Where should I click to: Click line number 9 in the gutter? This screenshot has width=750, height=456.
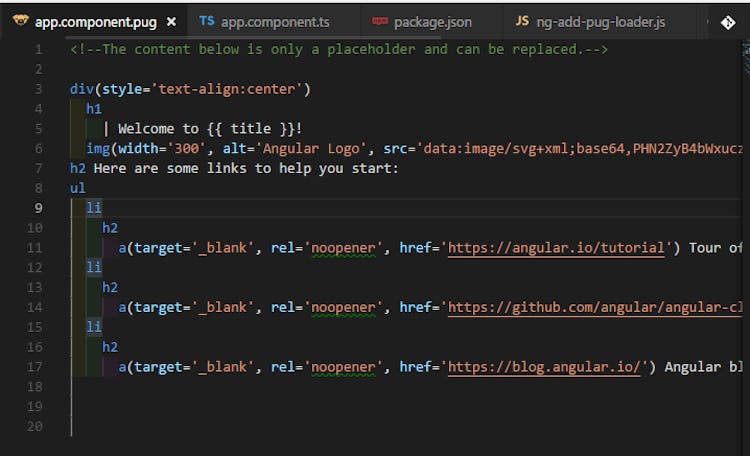38,208
